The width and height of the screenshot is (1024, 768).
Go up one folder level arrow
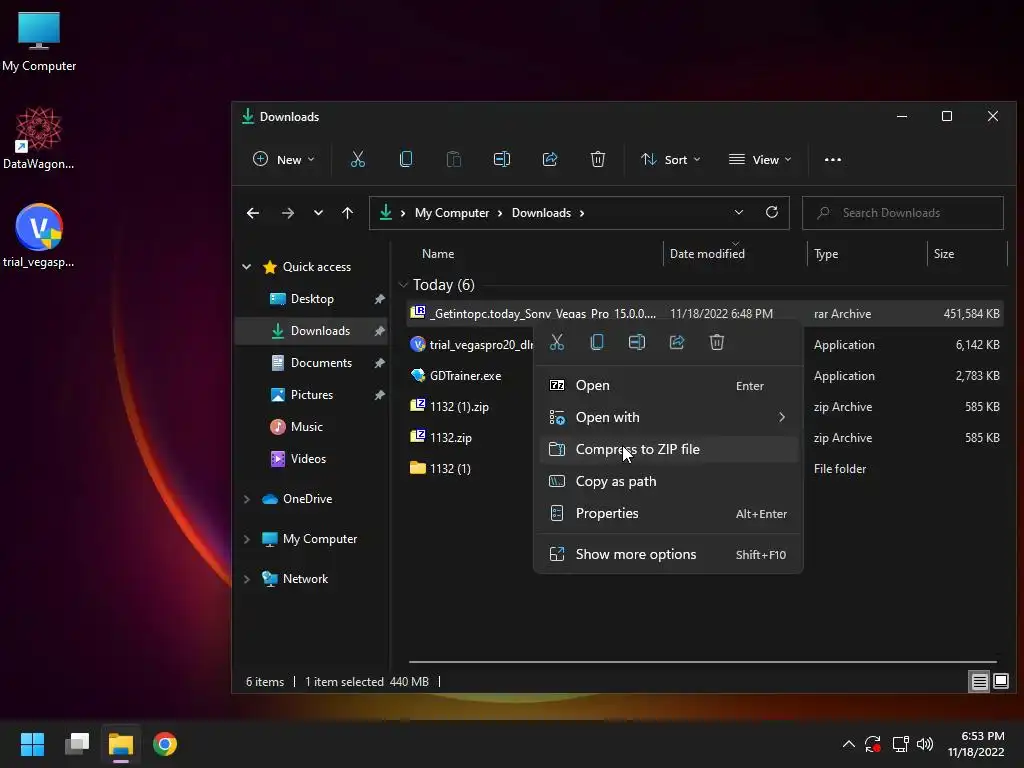(347, 213)
